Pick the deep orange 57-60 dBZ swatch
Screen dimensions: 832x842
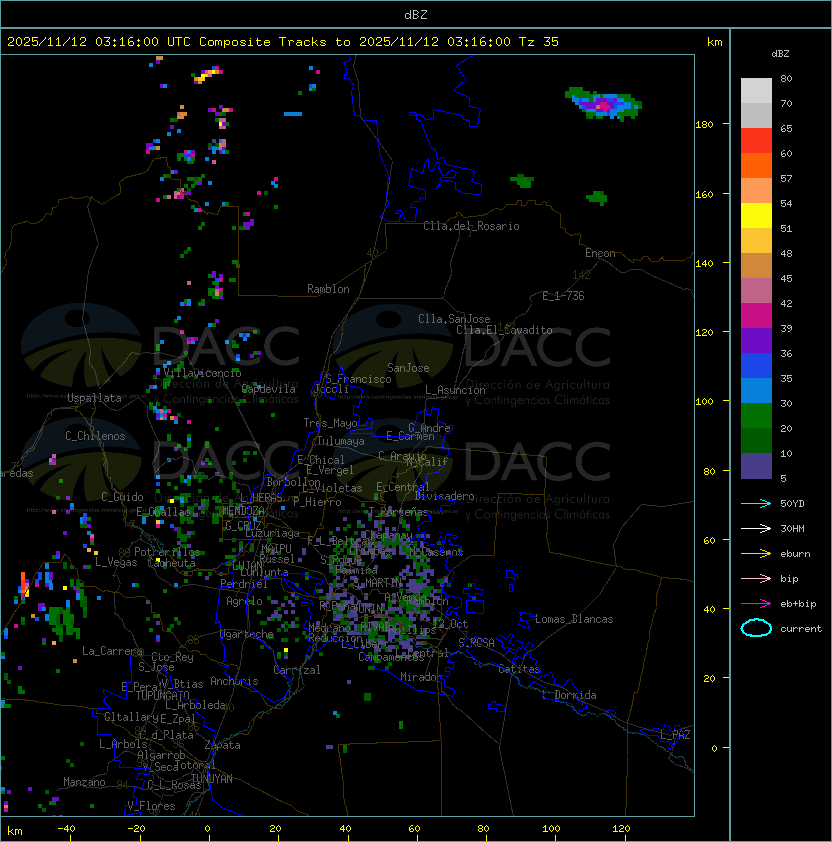click(756, 165)
